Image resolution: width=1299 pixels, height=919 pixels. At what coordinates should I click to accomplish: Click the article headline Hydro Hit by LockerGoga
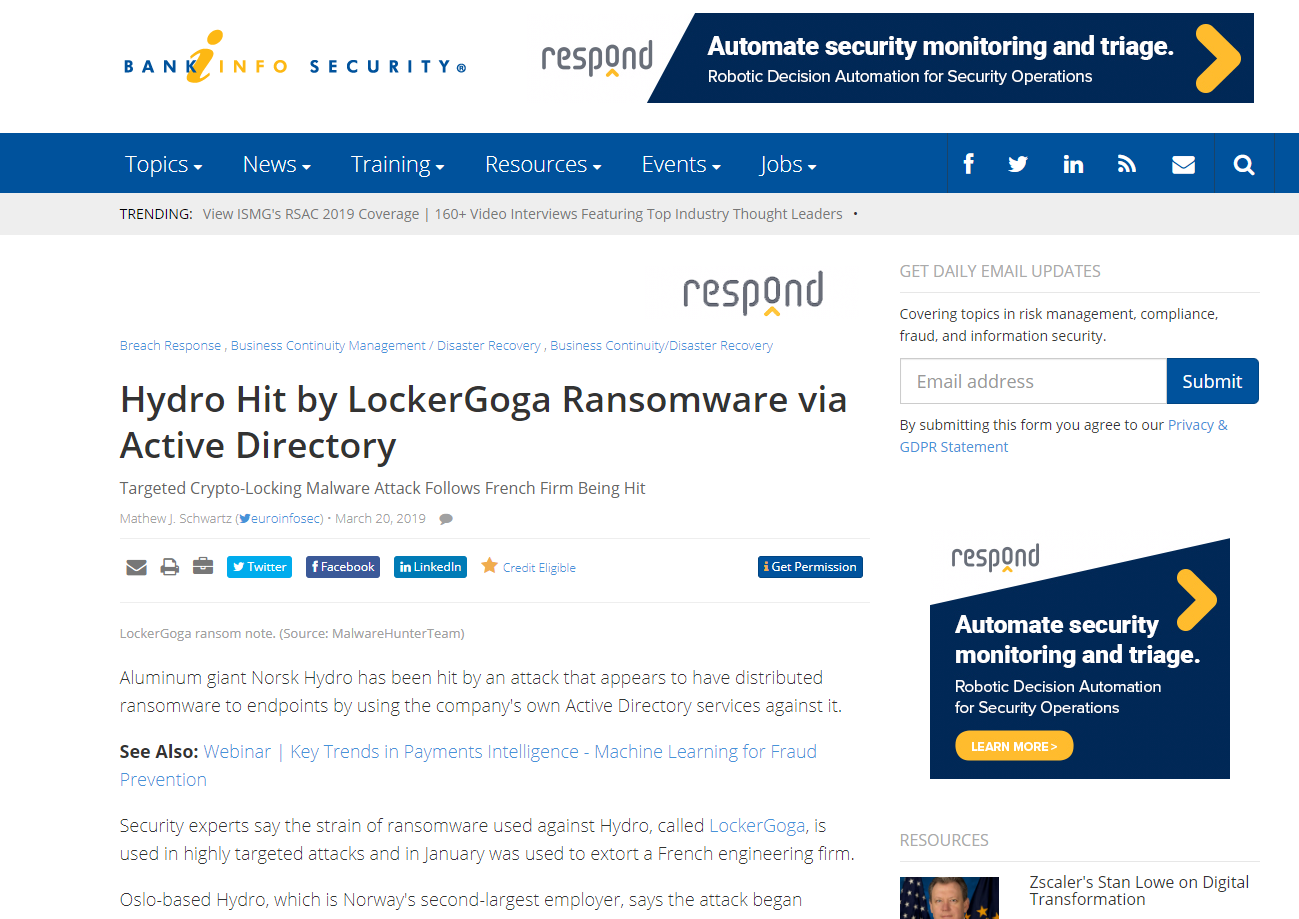(x=484, y=422)
